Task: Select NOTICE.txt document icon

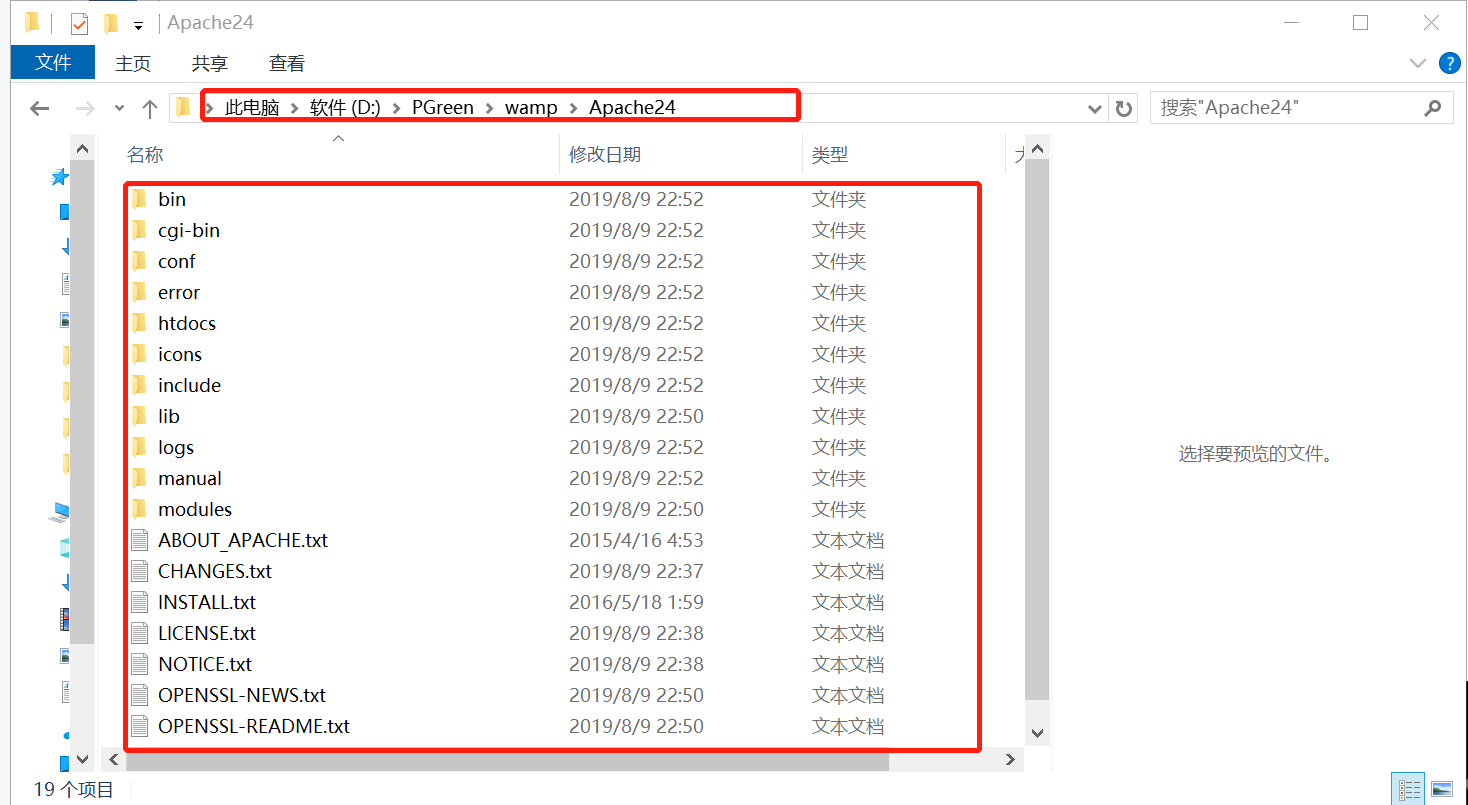Action: (x=140, y=664)
